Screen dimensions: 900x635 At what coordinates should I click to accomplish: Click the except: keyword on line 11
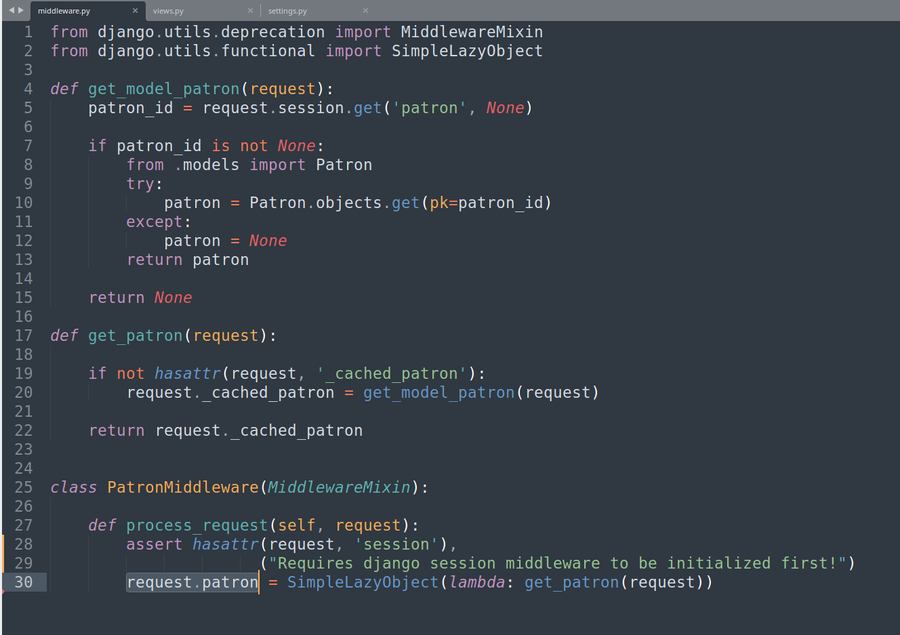159,222
